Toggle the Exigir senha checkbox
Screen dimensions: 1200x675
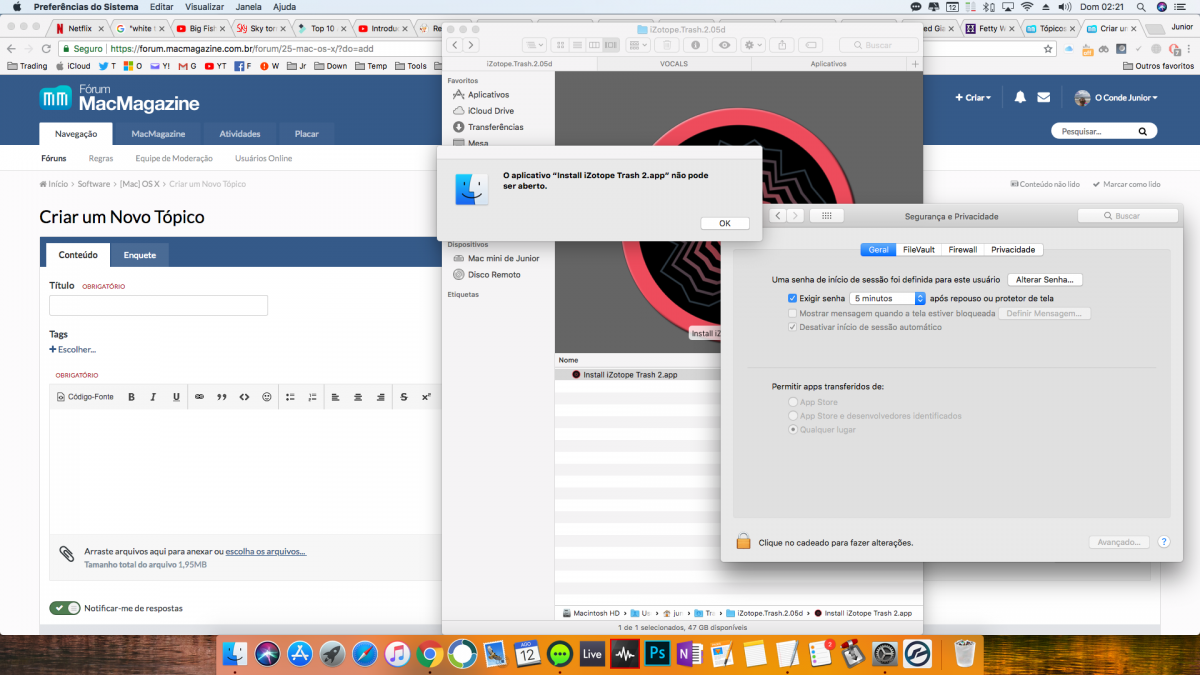(x=792, y=298)
